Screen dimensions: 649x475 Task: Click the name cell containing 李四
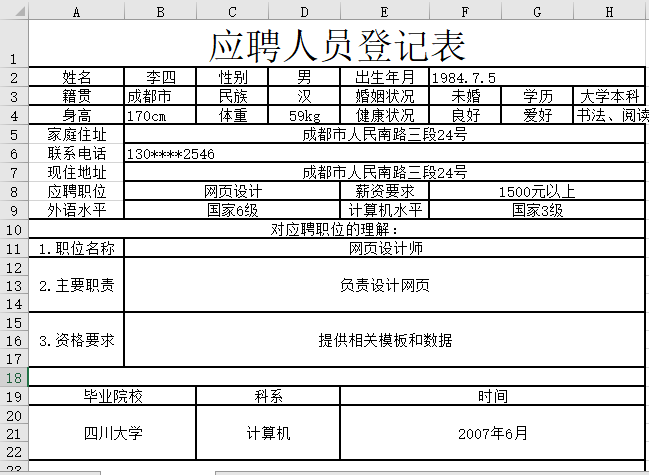(160, 77)
